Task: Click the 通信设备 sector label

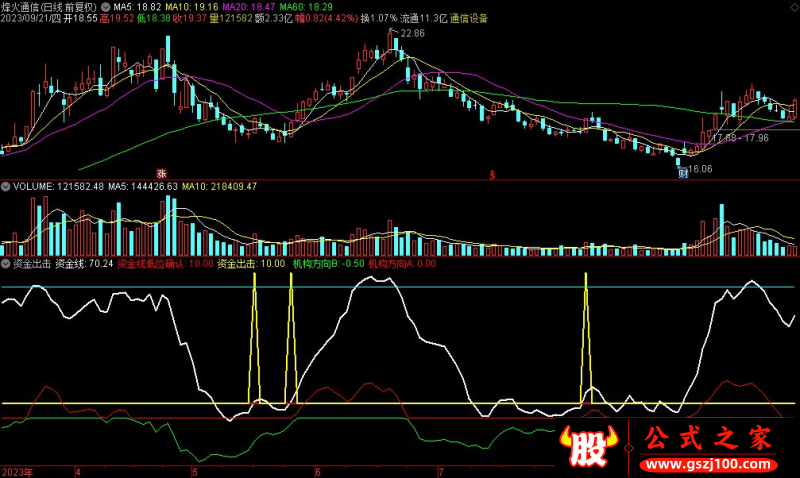Action: pyautogui.click(x=469, y=18)
